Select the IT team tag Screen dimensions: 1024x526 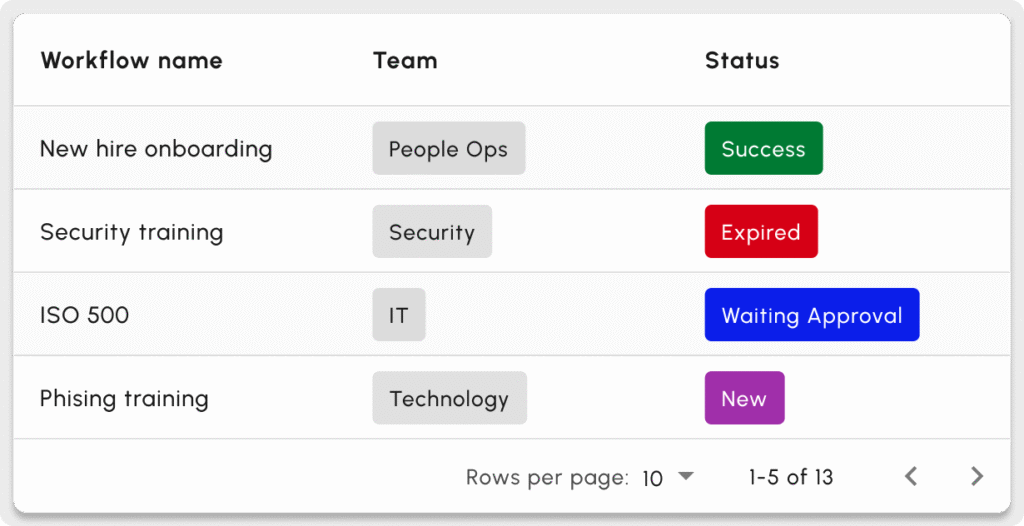coord(399,315)
